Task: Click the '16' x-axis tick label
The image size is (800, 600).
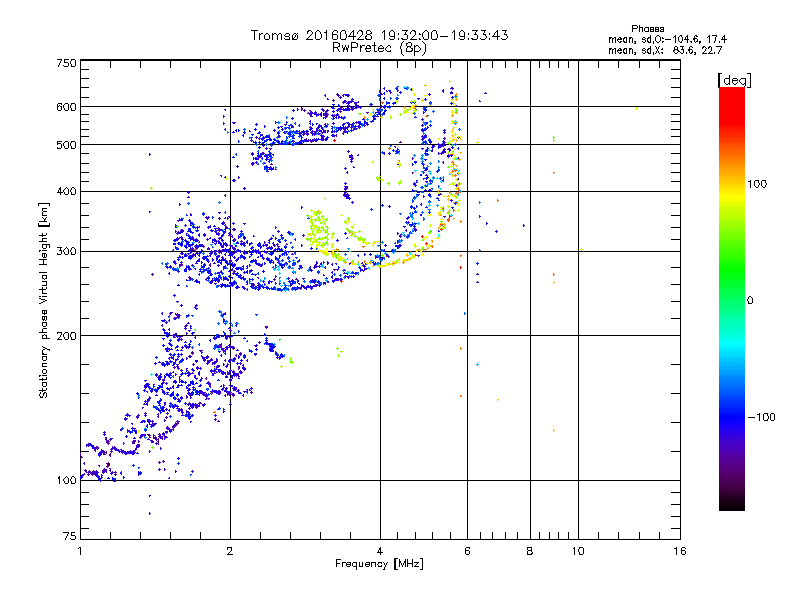Action: tap(680, 551)
